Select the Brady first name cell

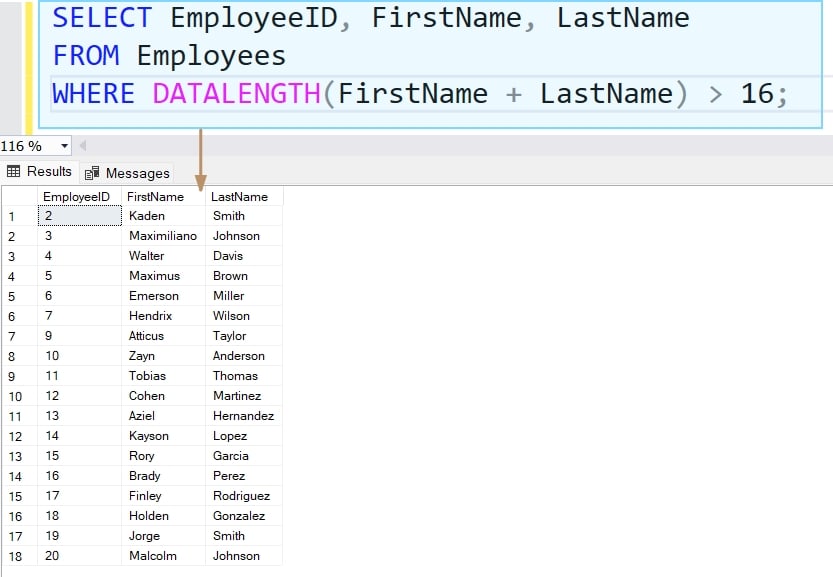pyautogui.click(x=164, y=476)
